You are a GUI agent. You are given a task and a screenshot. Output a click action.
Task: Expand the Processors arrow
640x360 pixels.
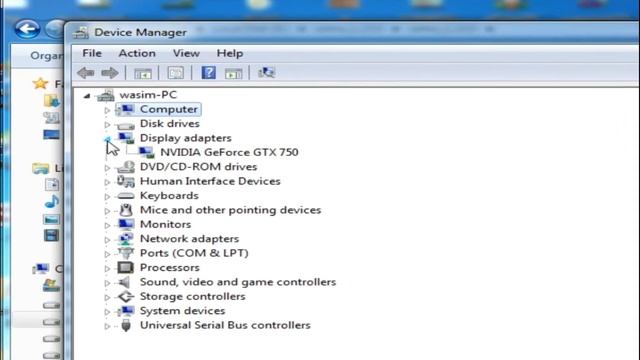[x=107, y=269]
